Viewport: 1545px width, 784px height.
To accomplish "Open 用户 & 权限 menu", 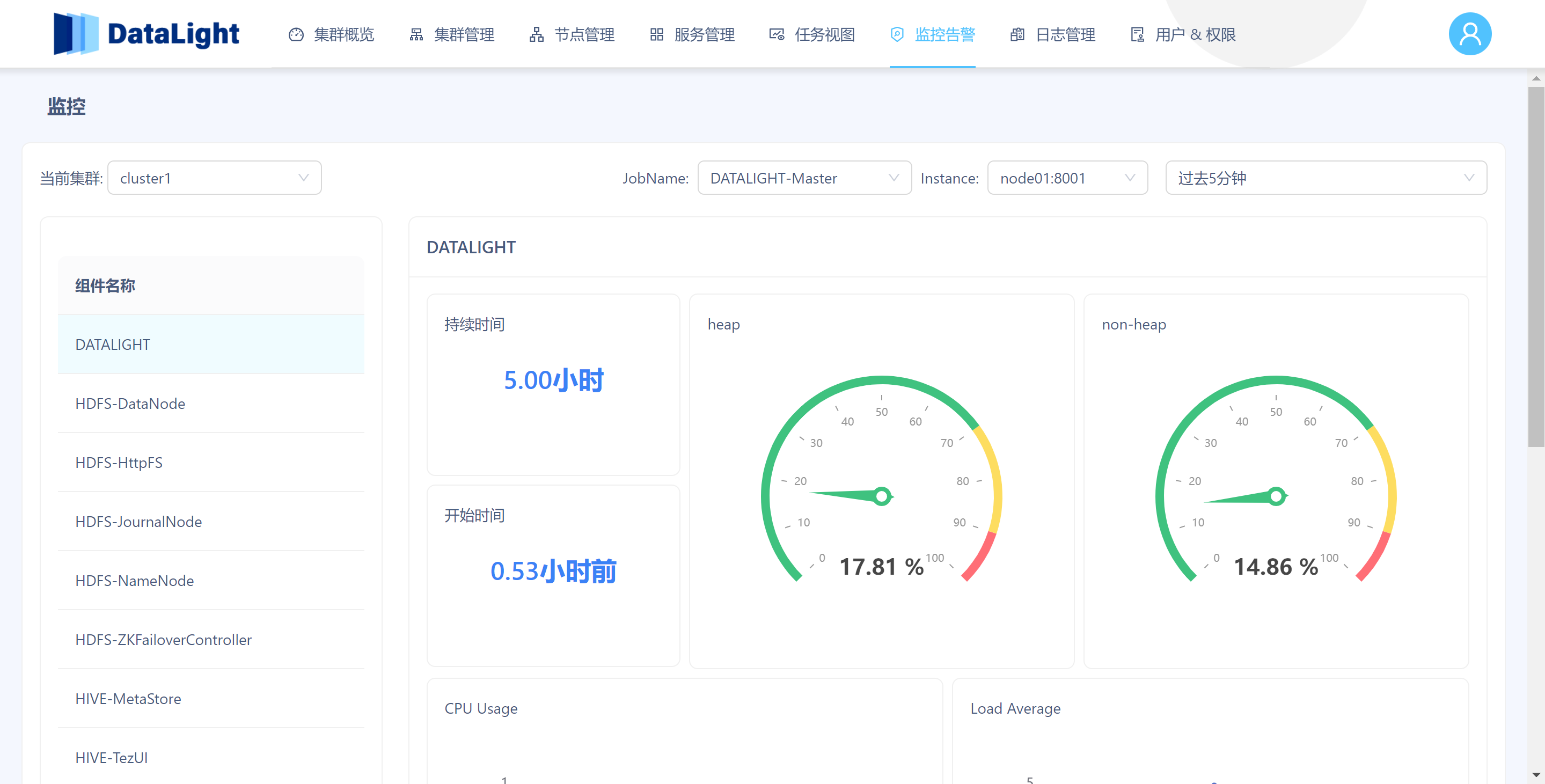I will tap(1195, 35).
